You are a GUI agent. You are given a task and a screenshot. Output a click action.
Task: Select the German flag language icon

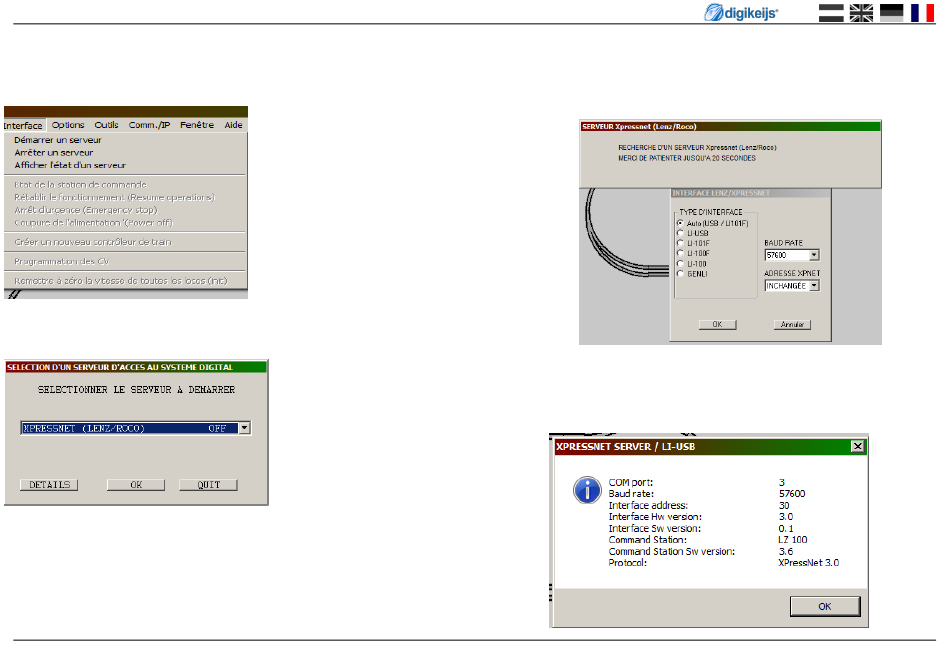click(891, 13)
